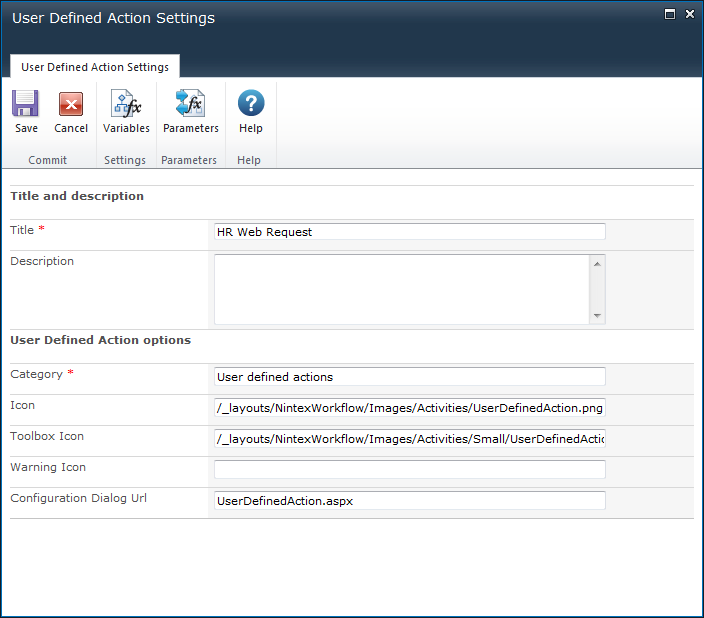Click the red Cancel icon
The width and height of the screenshot is (704, 618).
(71, 104)
